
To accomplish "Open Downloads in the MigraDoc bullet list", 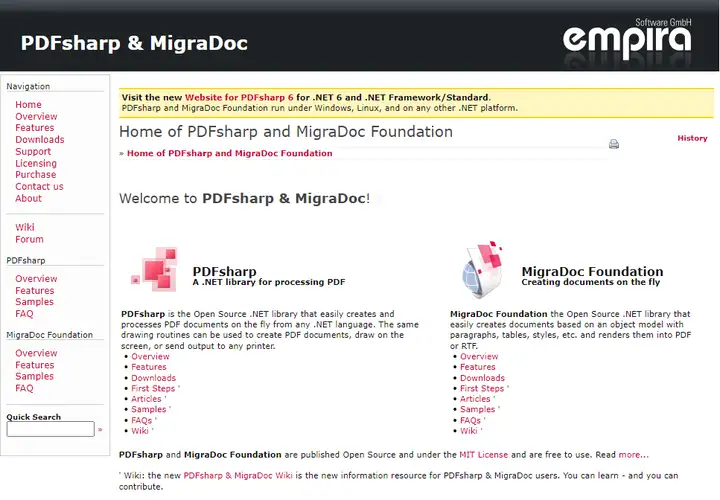I will (x=482, y=378).
